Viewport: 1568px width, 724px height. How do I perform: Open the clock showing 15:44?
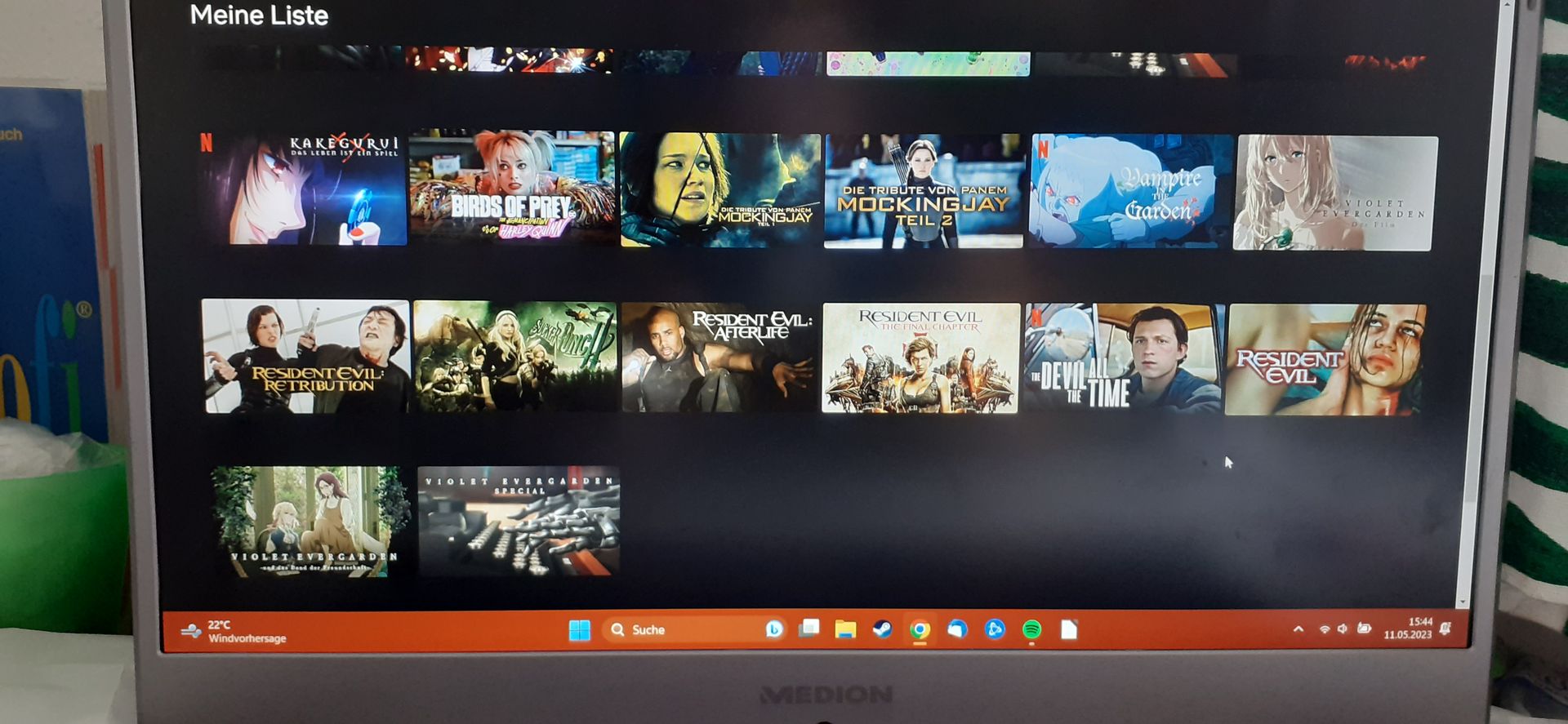[1408, 628]
